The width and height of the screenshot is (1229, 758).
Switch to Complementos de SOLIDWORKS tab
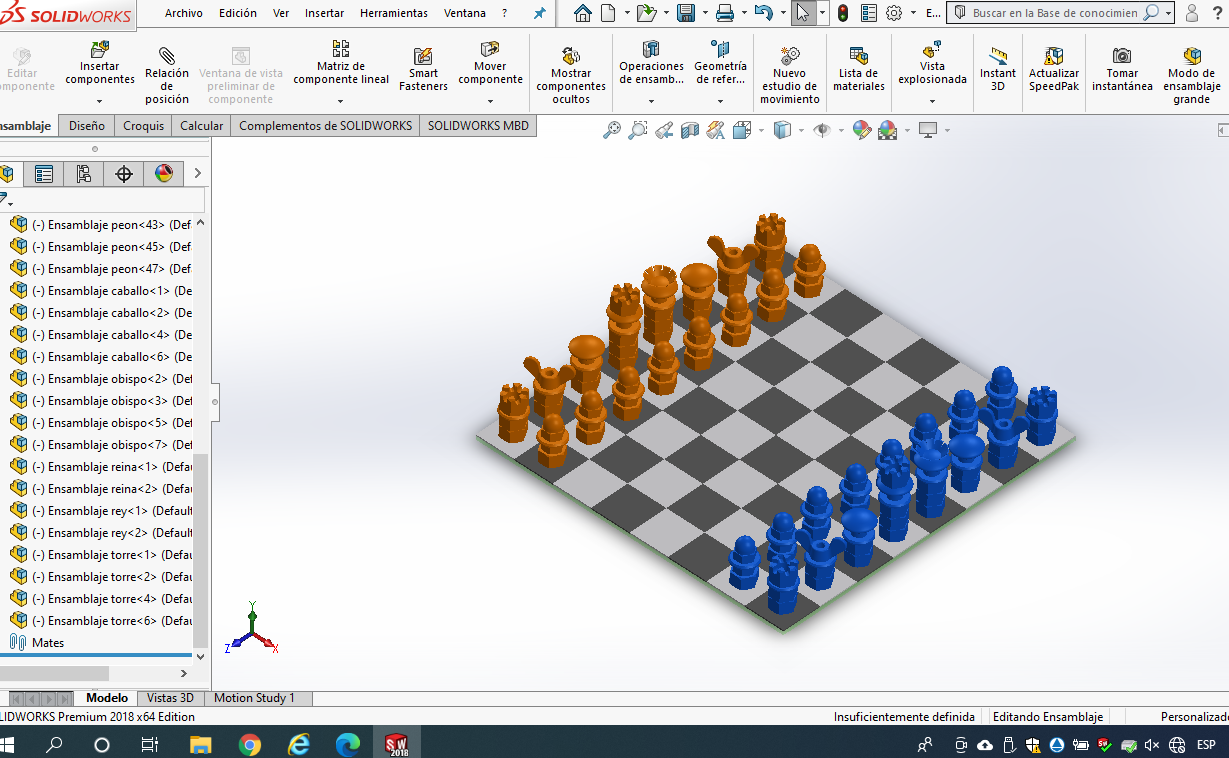(x=325, y=125)
